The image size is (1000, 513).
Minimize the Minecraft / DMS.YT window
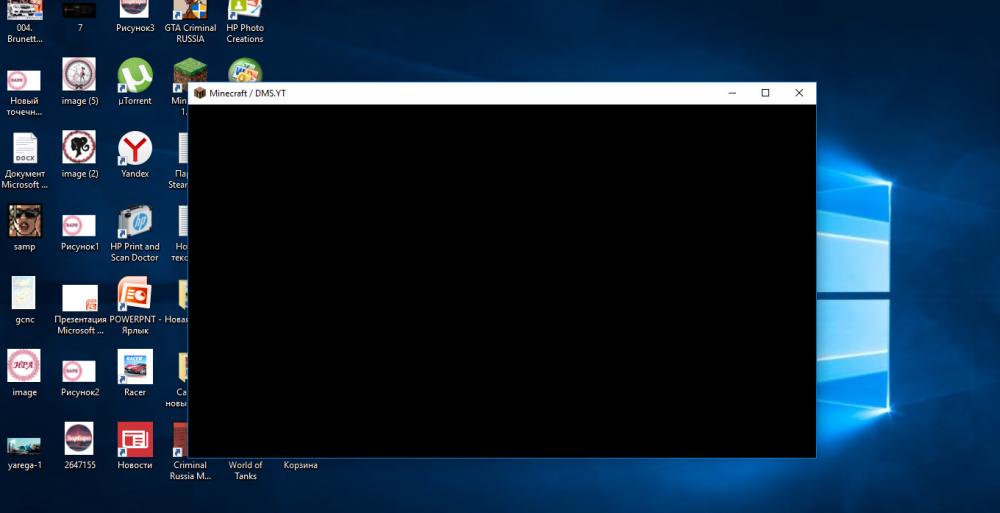732,93
